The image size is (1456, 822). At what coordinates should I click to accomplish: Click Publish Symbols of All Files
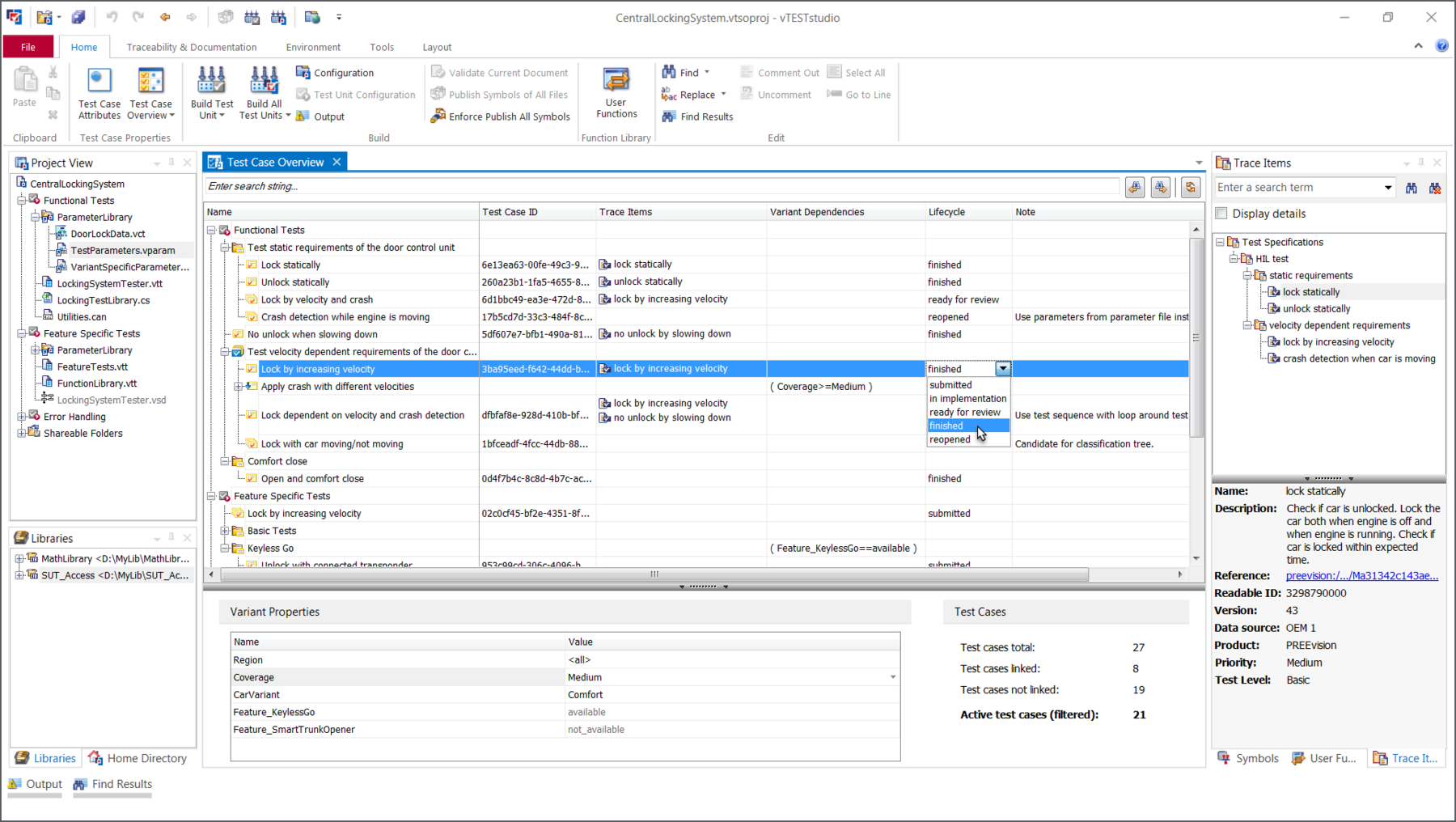coord(500,95)
